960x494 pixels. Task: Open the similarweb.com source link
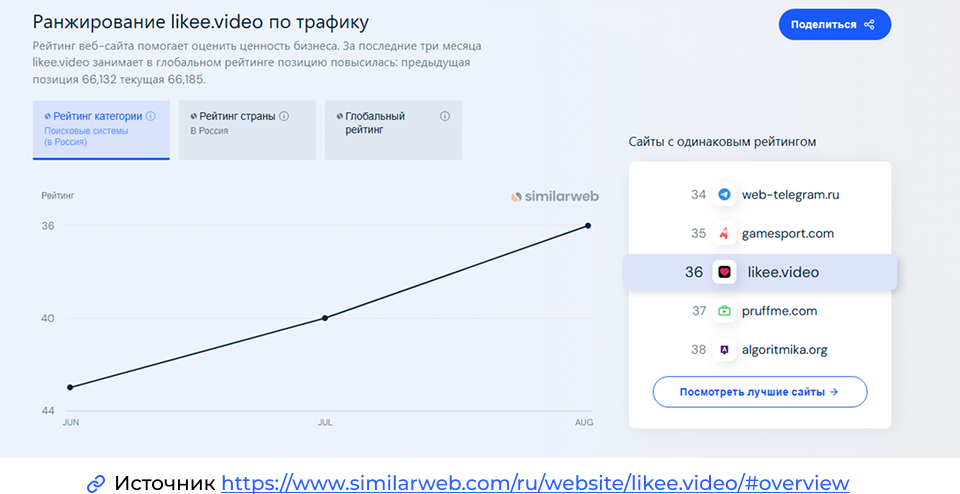(x=535, y=482)
